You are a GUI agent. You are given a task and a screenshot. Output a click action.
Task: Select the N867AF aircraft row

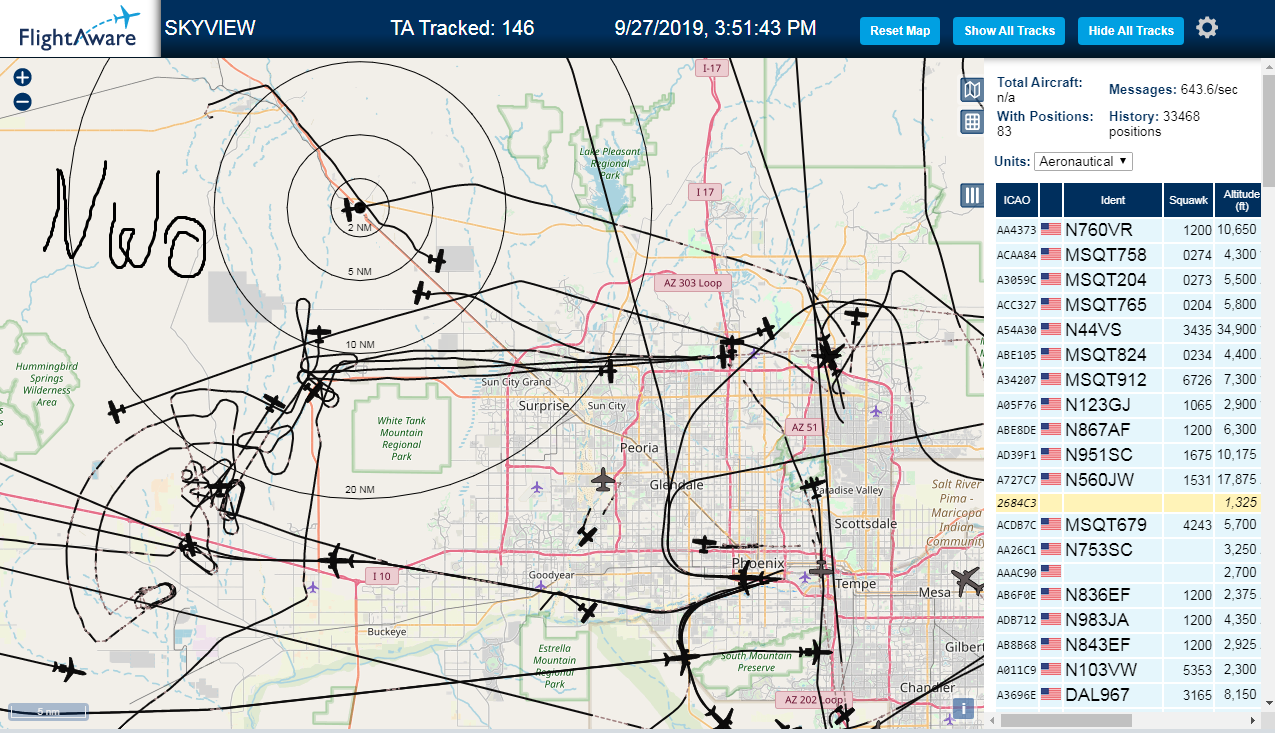[1128, 429]
